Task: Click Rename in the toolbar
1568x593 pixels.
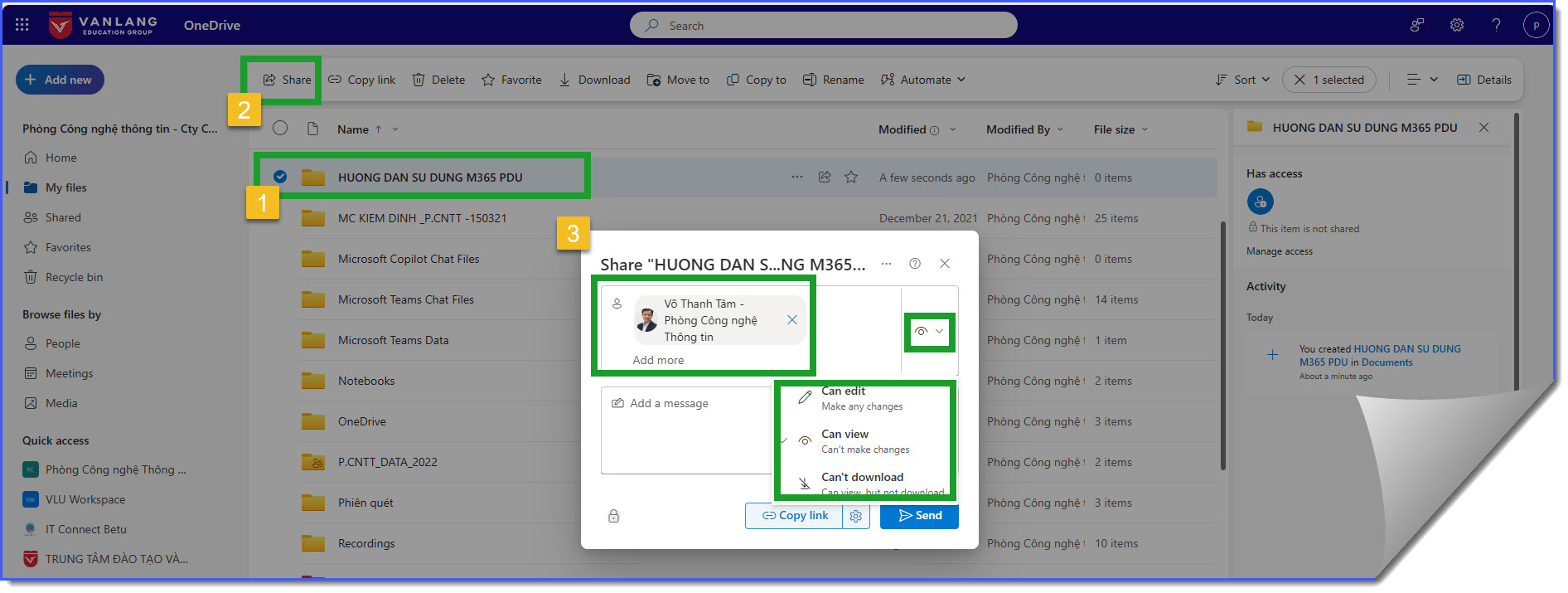Action: tap(834, 80)
